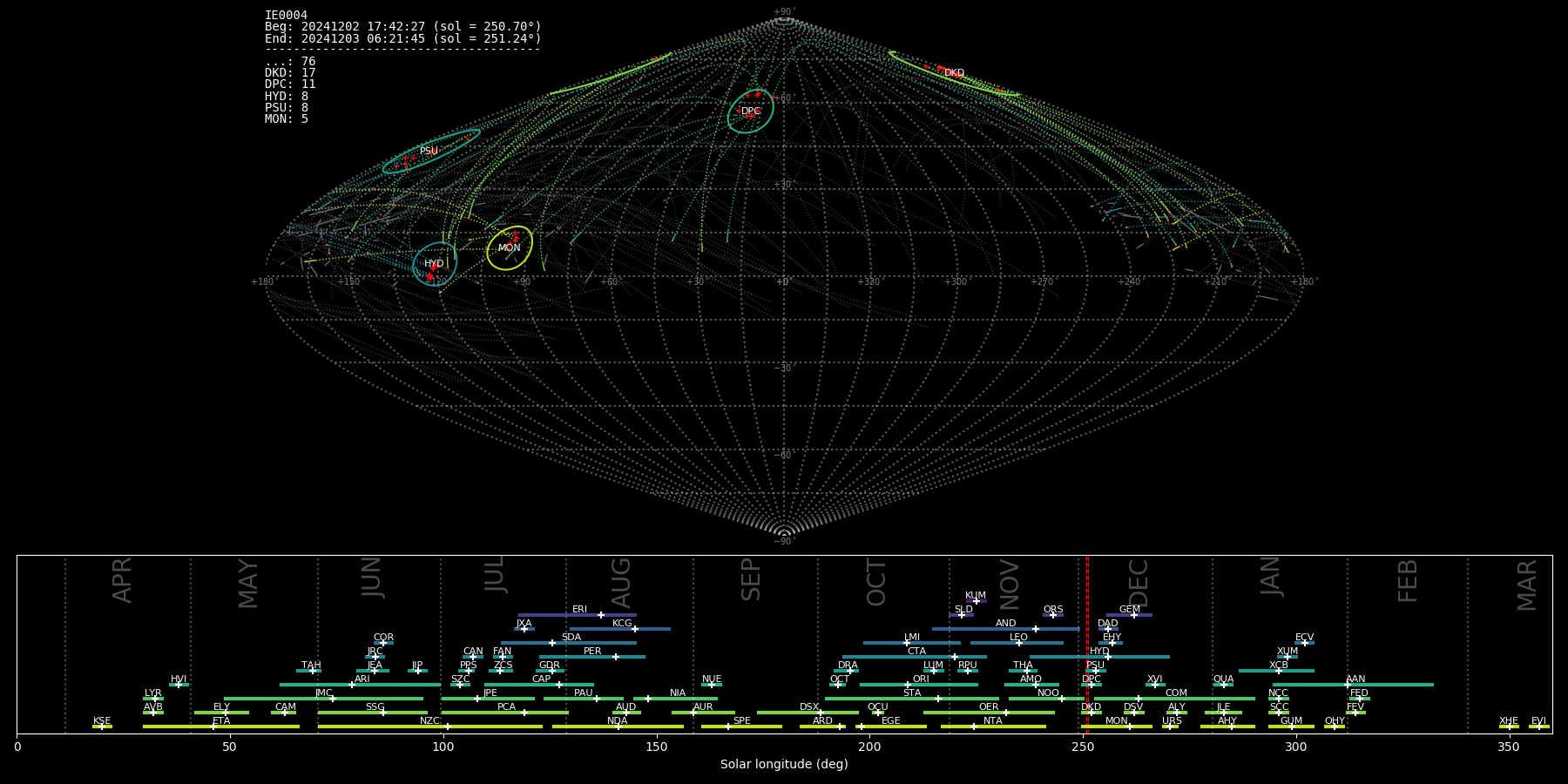
Task: Click the AND shower label in timeline
Action: pyautogui.click(x=1006, y=624)
